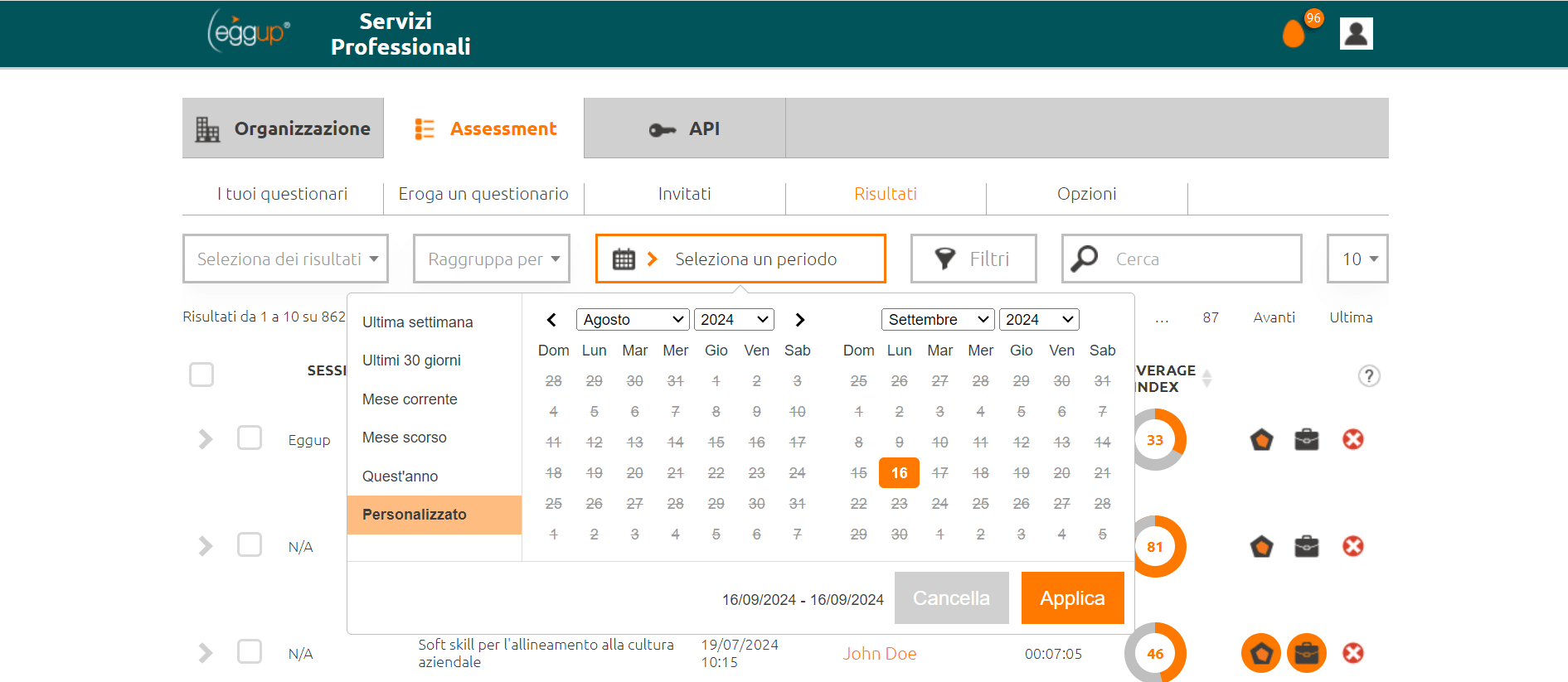Click the pentagon report icon for score 81
Image resolution: width=1568 pixels, height=682 pixels.
coord(1261,546)
